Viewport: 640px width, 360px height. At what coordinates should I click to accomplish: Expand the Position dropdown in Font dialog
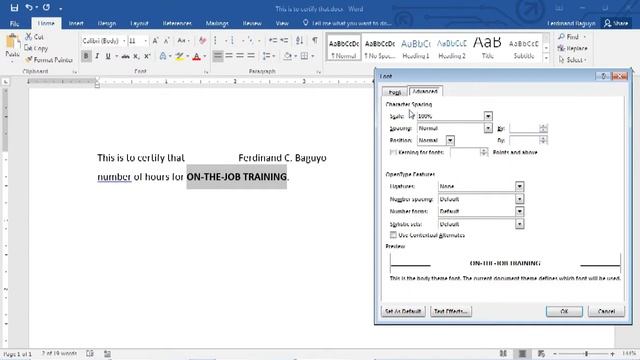(x=450, y=140)
